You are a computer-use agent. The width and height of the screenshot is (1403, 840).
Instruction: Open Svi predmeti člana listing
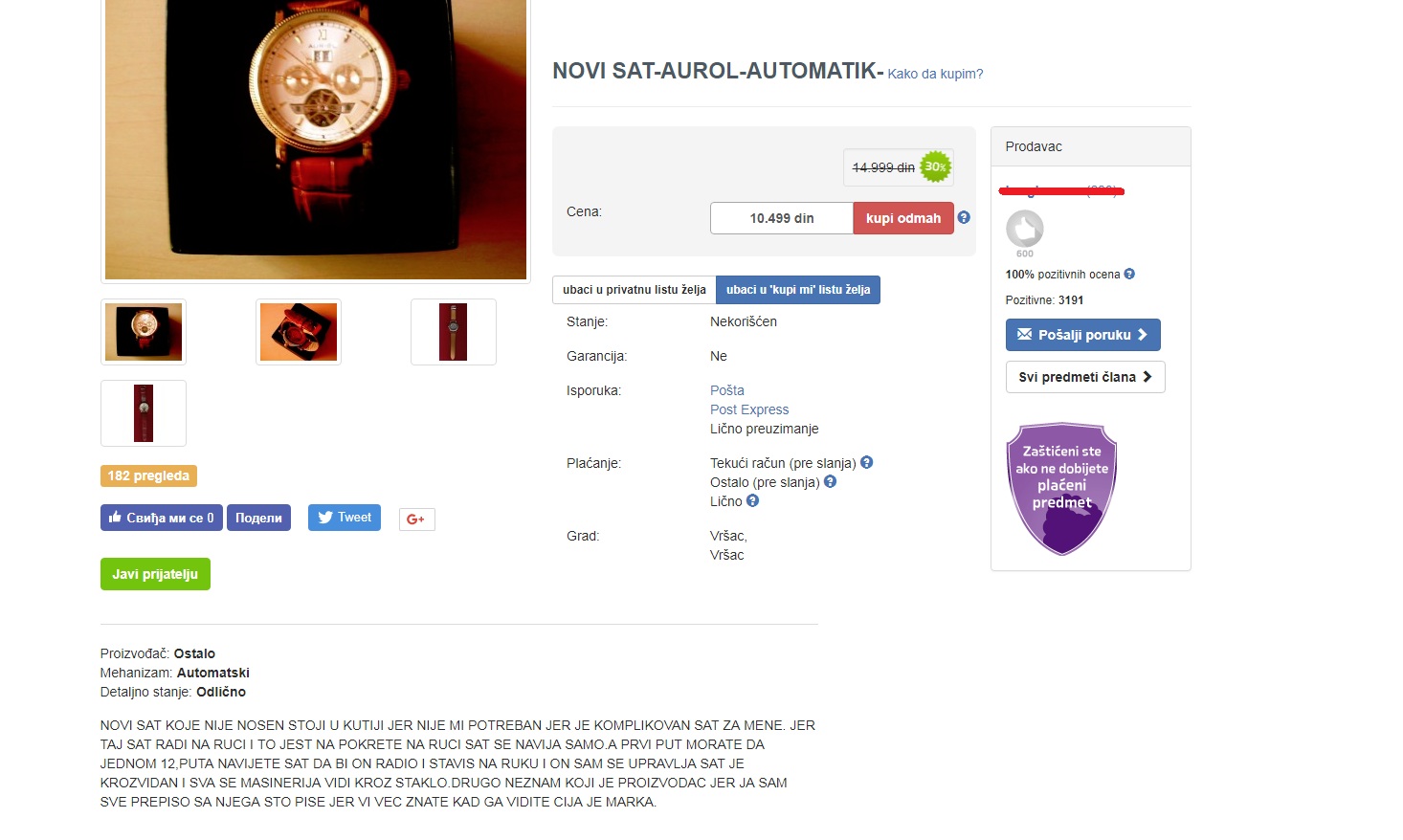tap(1085, 377)
